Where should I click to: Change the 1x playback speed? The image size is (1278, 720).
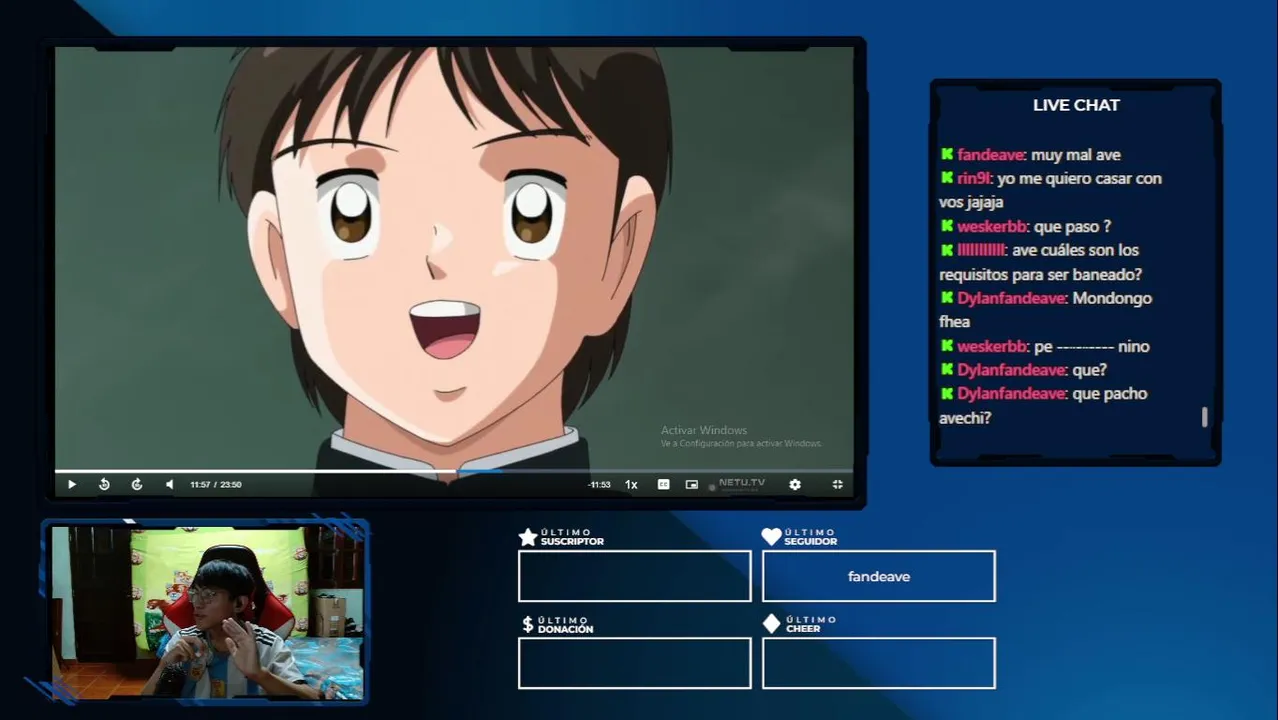click(631, 484)
